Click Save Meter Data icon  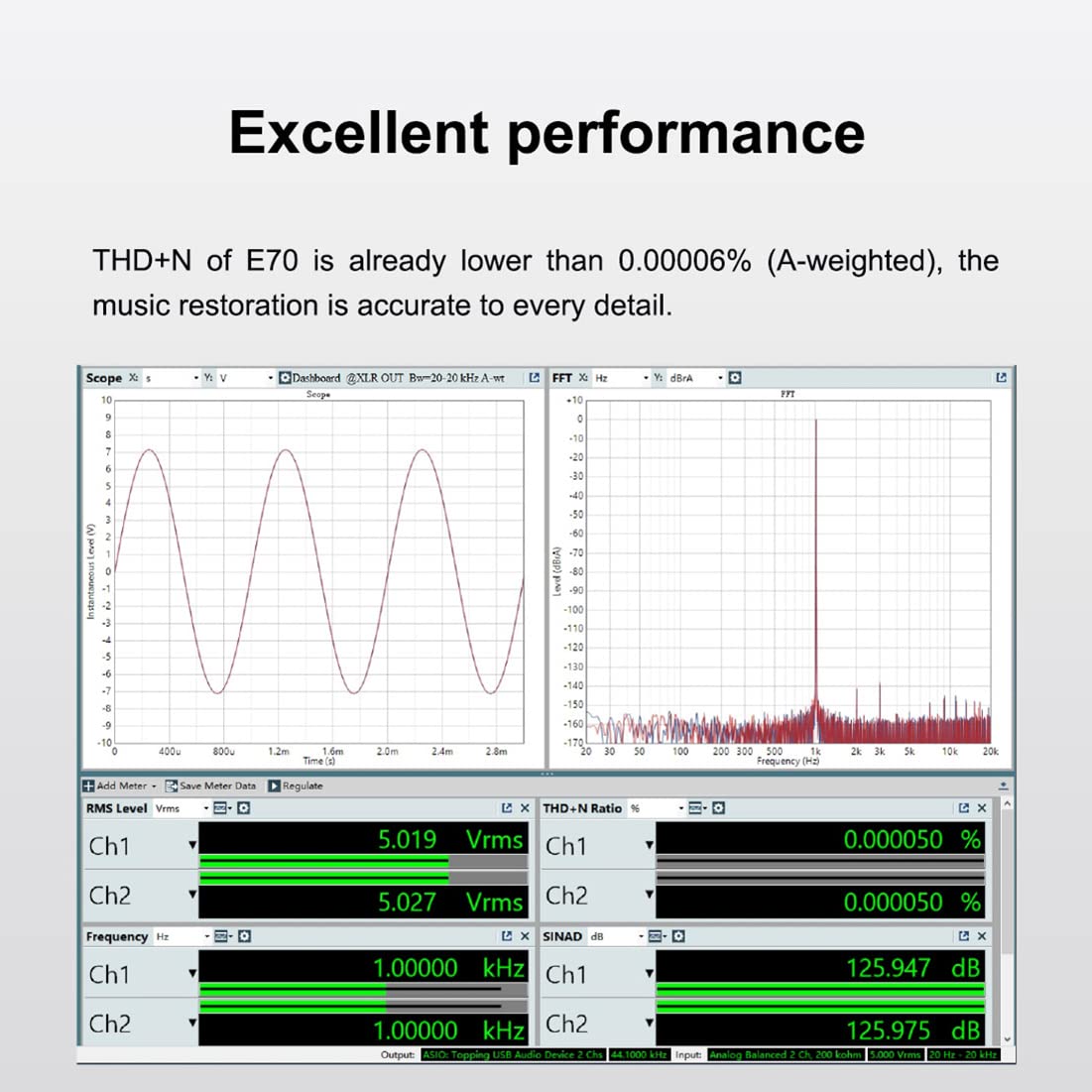point(172,786)
